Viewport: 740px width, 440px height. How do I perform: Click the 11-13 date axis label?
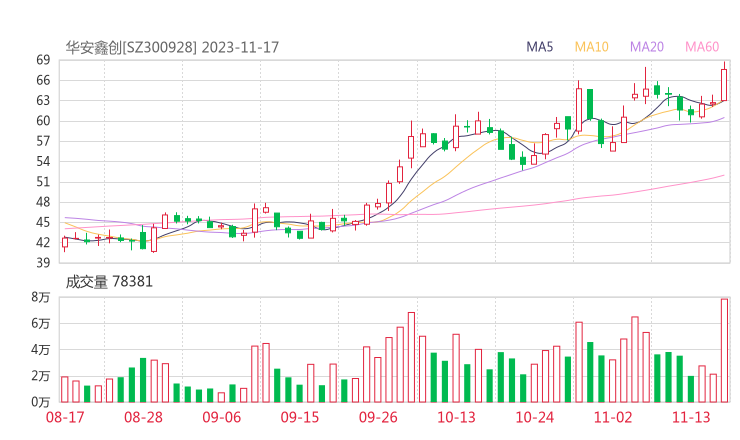tap(691, 417)
